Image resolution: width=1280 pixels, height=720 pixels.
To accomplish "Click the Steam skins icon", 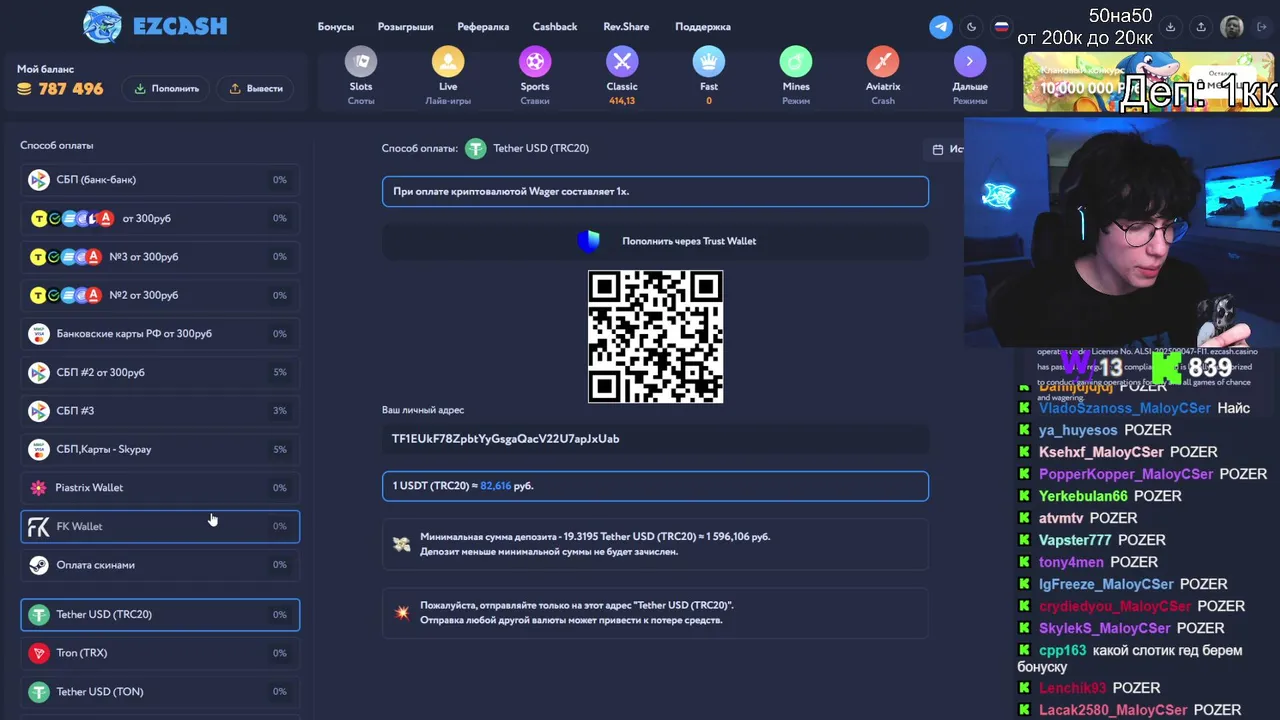I will click(38, 565).
